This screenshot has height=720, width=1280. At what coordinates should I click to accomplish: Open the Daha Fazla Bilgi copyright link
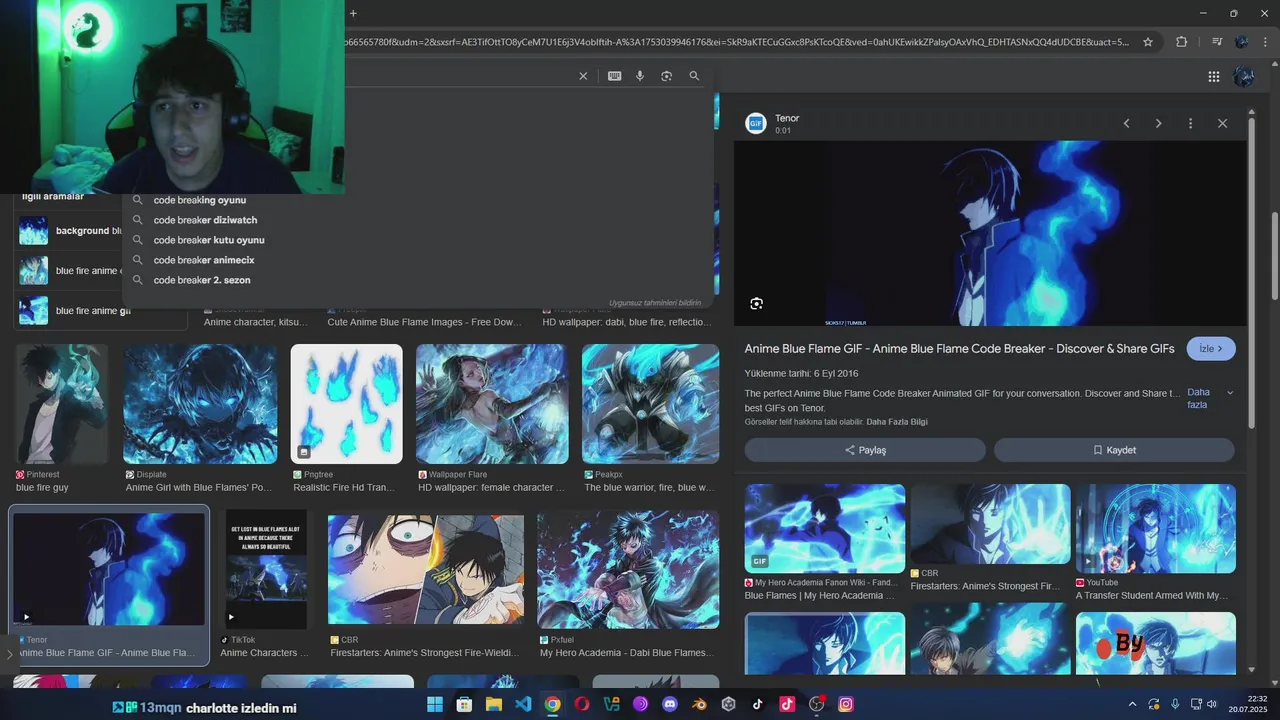tap(897, 422)
